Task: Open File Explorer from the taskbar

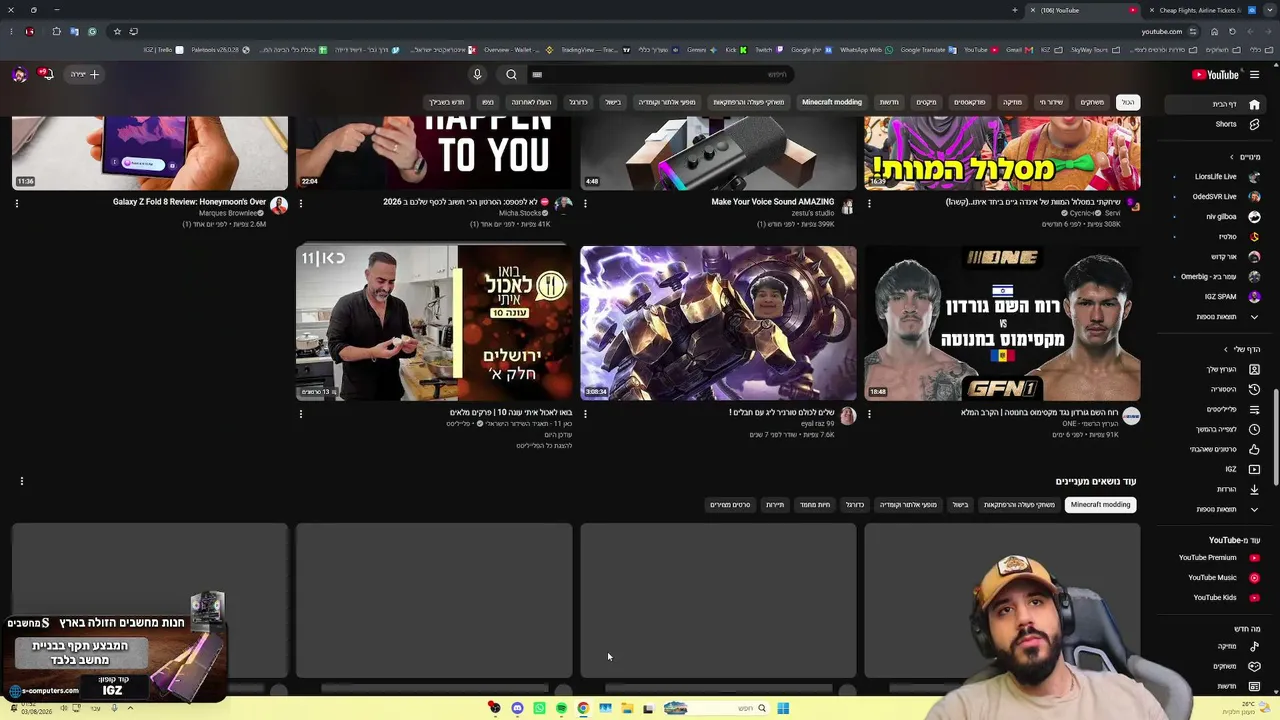Action: [x=627, y=709]
